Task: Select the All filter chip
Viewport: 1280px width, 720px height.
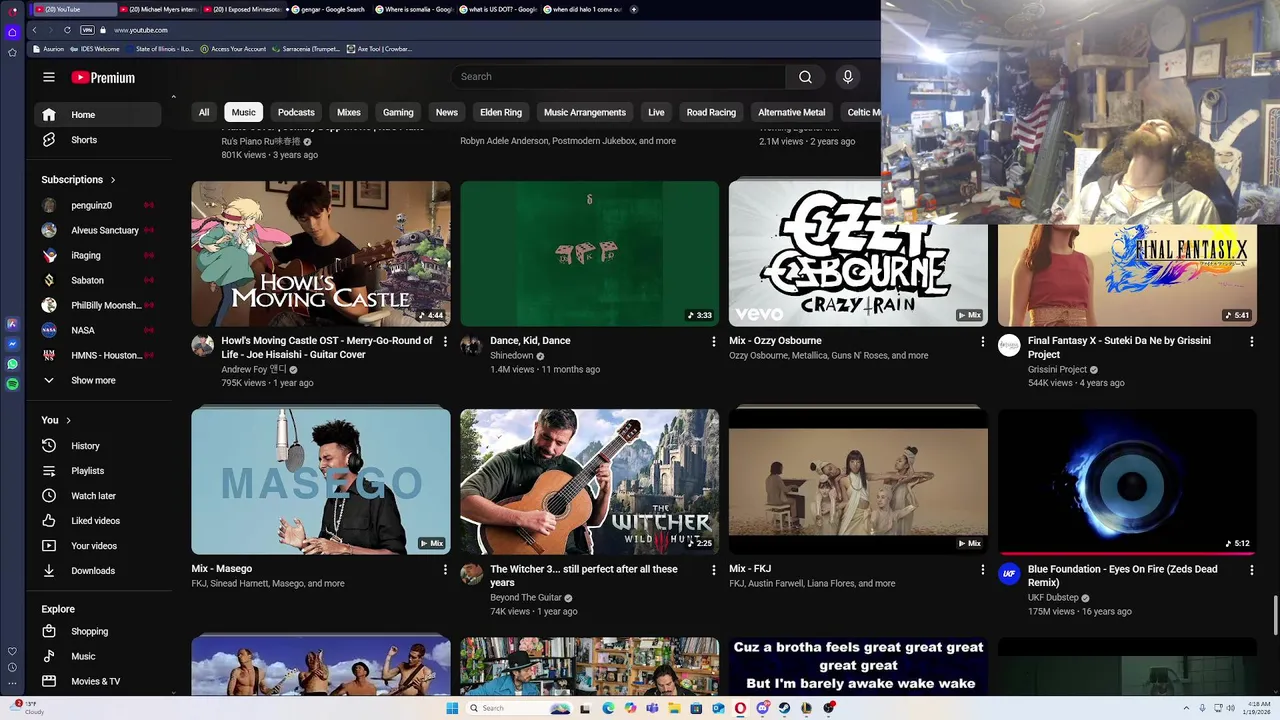Action: coord(204,112)
